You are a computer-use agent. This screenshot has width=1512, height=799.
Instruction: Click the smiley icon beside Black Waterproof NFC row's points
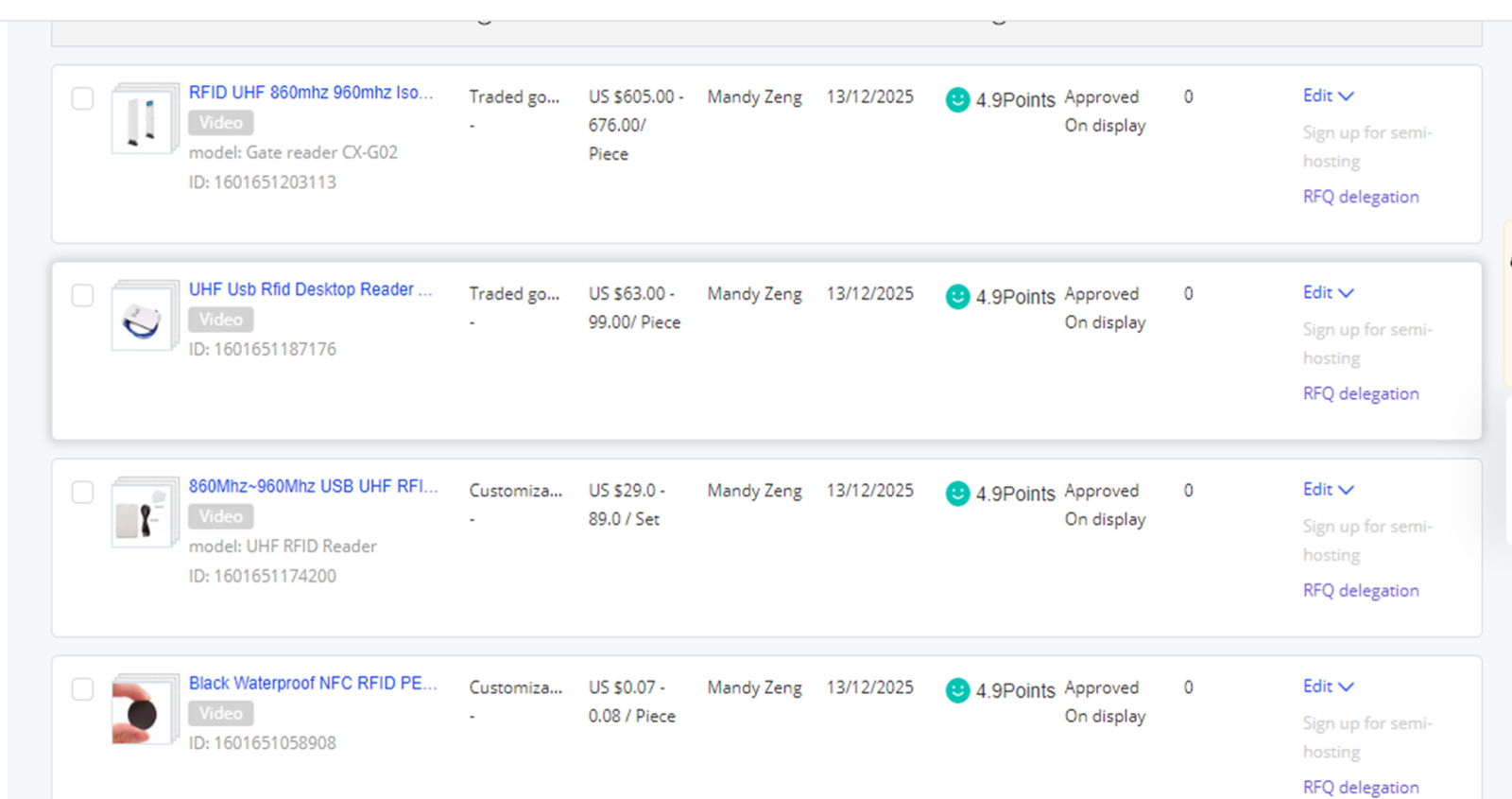(957, 690)
